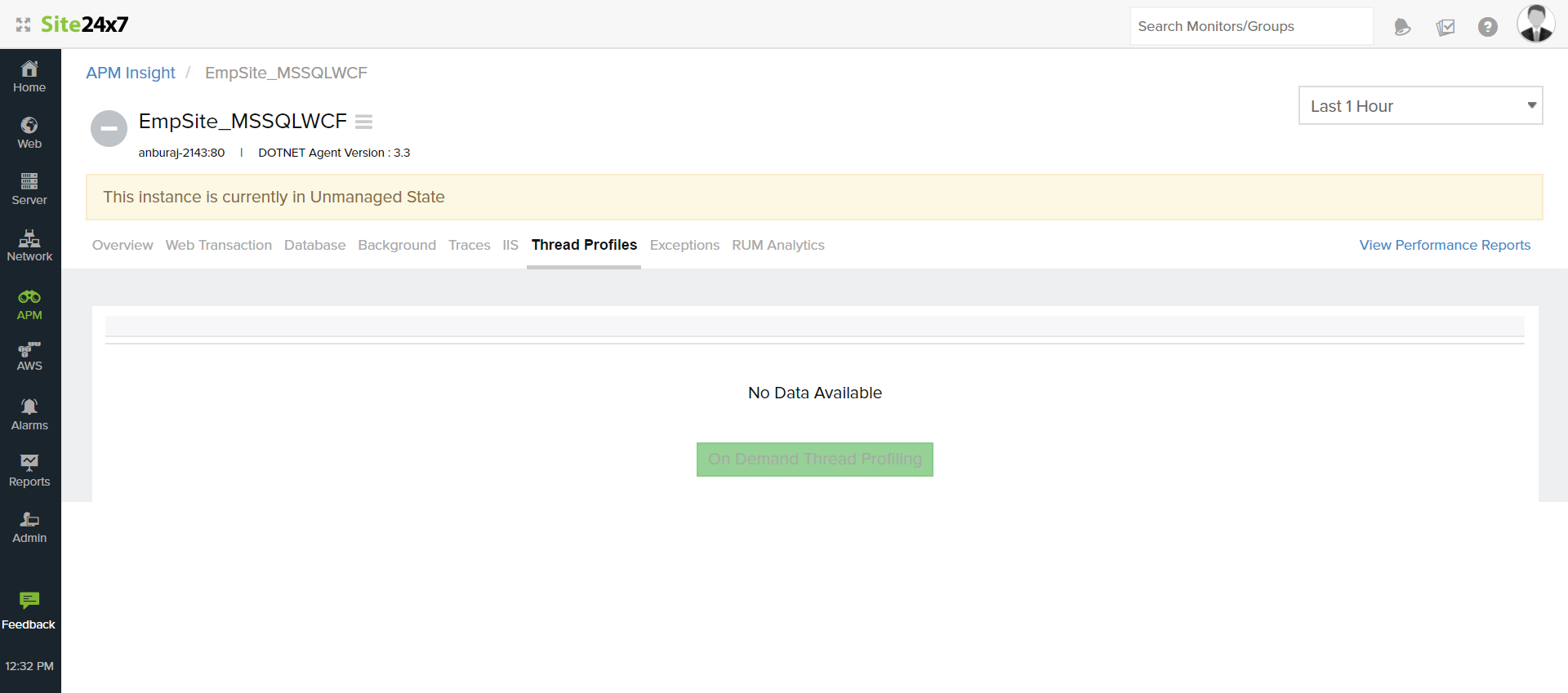Switch to the Exceptions tab
This screenshot has width=1568, height=693.
click(x=684, y=245)
